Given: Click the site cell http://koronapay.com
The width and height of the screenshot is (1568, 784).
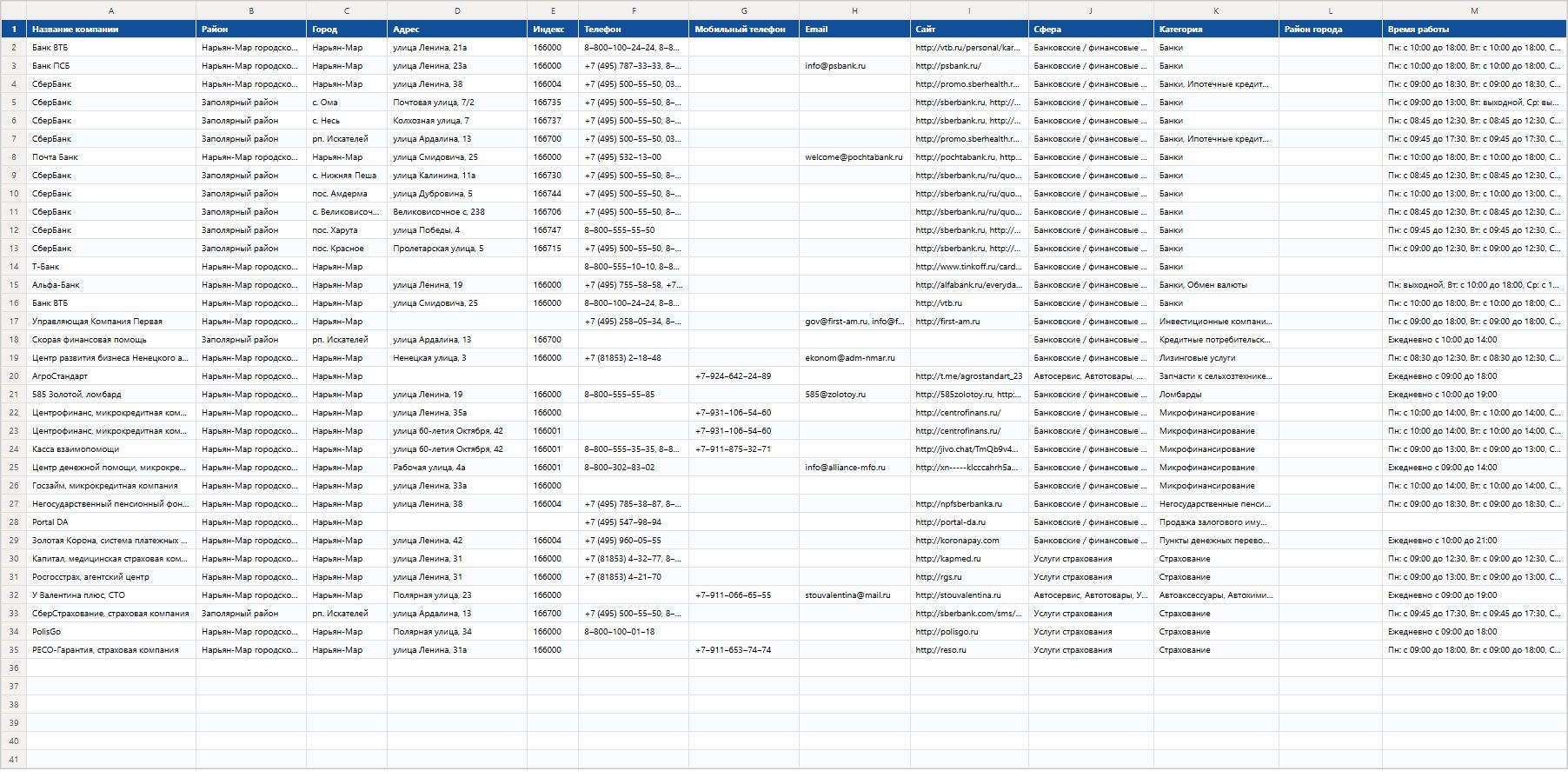Looking at the screenshot, I should (970, 541).
